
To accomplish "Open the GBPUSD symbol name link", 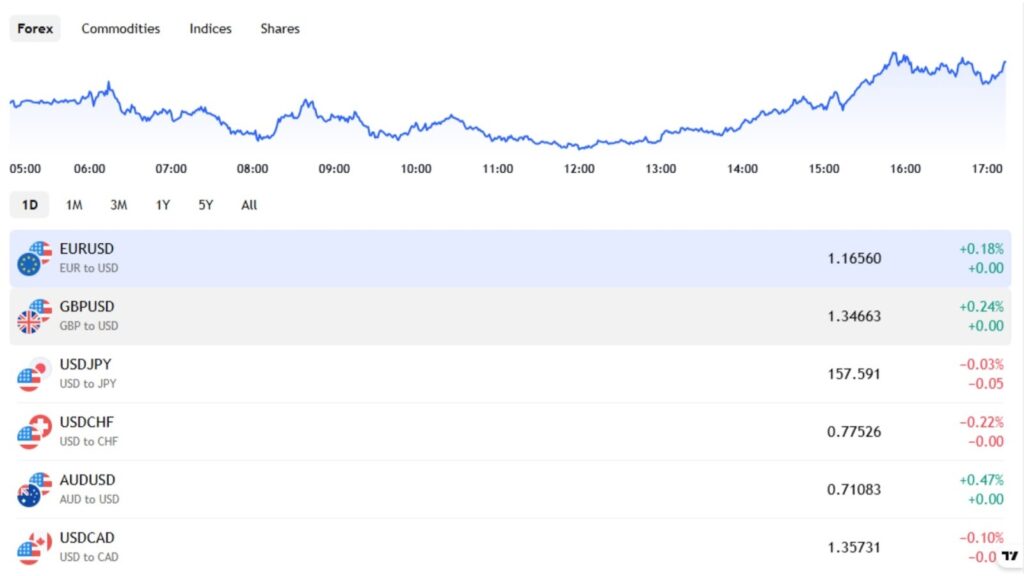I will (x=87, y=306).
